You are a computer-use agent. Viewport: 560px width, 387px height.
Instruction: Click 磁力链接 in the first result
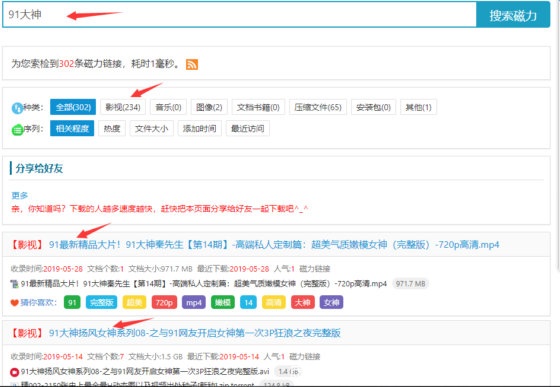[315, 268]
